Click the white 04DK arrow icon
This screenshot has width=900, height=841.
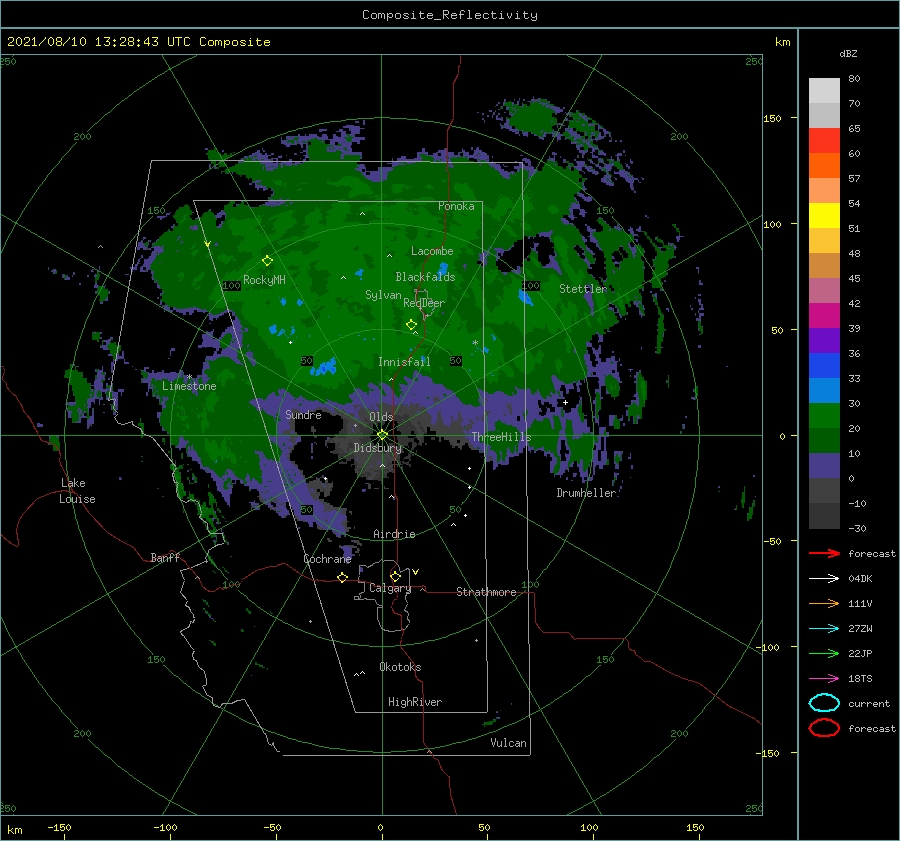824,578
